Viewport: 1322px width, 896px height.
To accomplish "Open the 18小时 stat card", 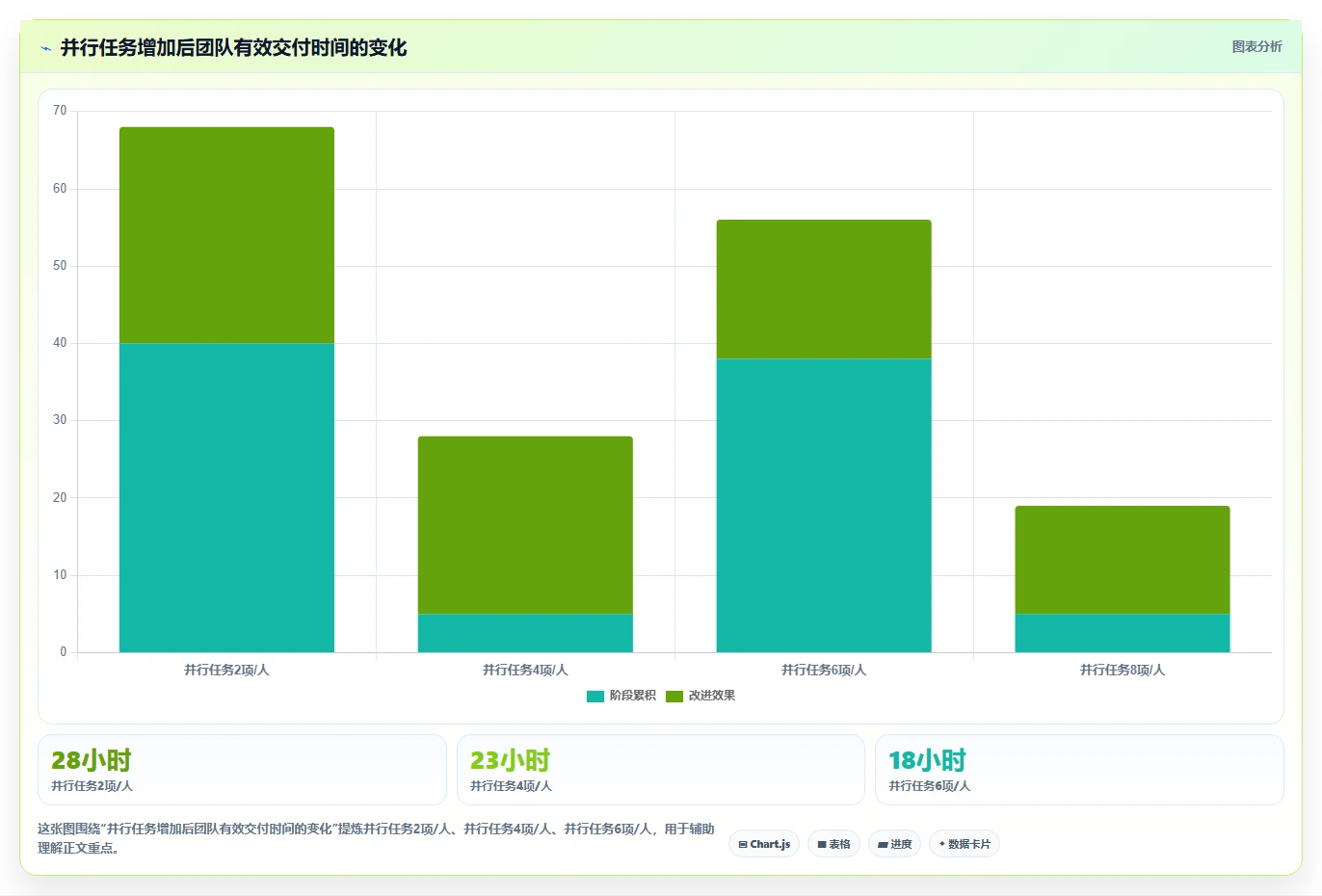I will [1079, 770].
